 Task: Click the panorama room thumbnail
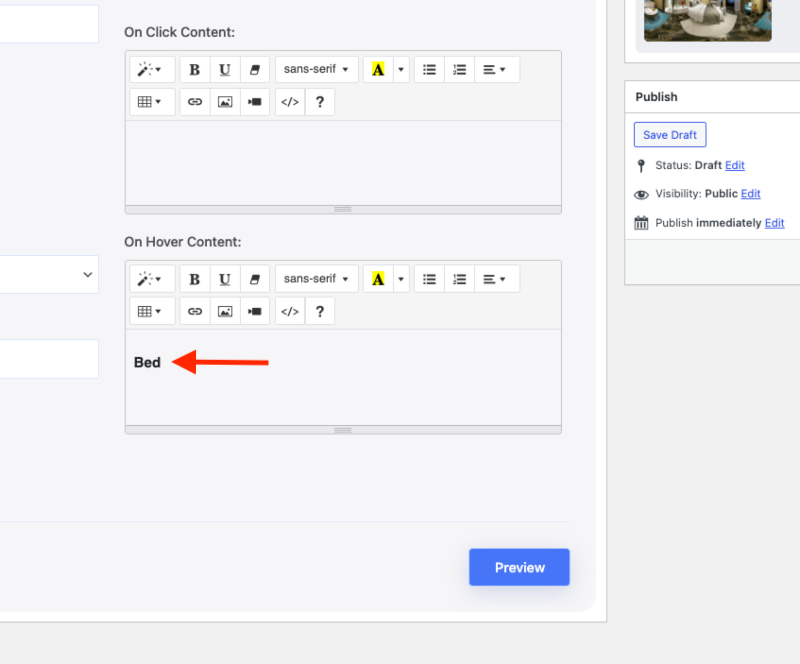click(x=708, y=19)
